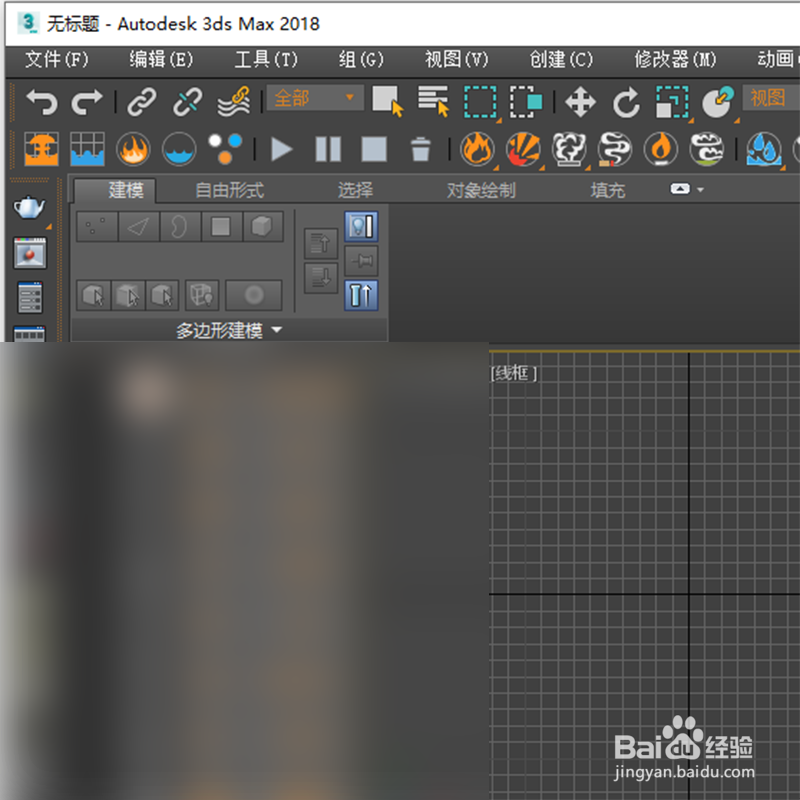Toggle the Pin Stack pushpin button
Viewport: 800px width, 800px height.
361,261
